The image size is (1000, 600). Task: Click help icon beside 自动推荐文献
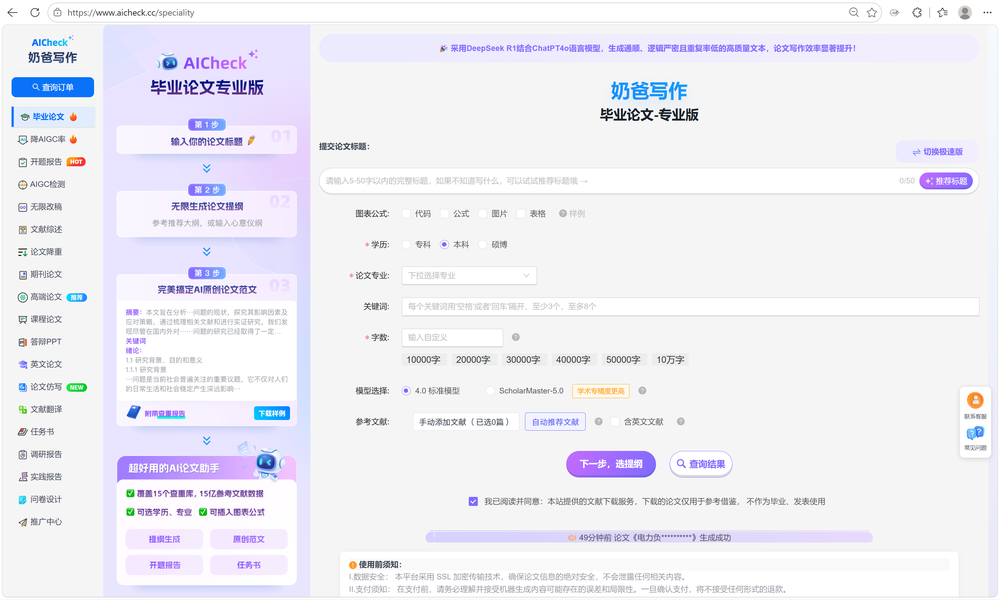[598, 421]
